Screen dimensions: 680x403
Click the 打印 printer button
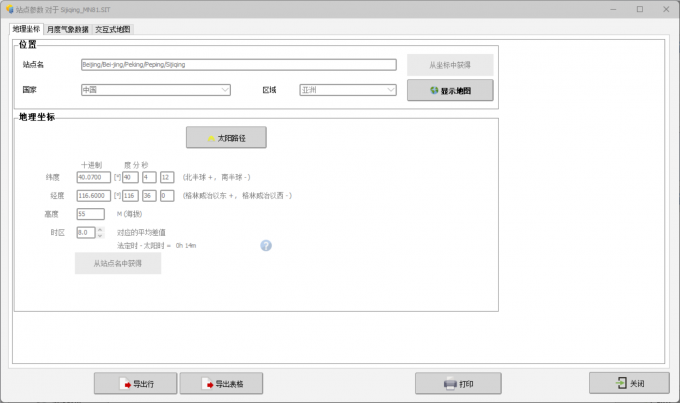click(x=458, y=383)
